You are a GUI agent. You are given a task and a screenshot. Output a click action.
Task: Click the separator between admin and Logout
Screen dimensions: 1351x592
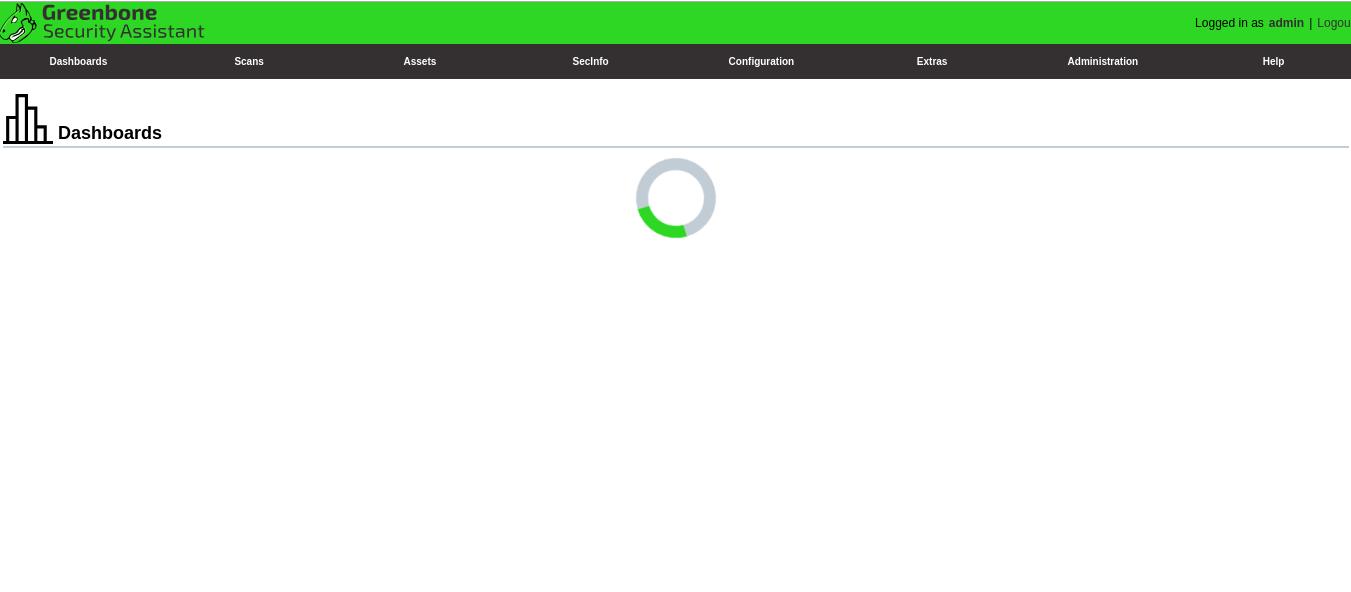tap(1311, 23)
